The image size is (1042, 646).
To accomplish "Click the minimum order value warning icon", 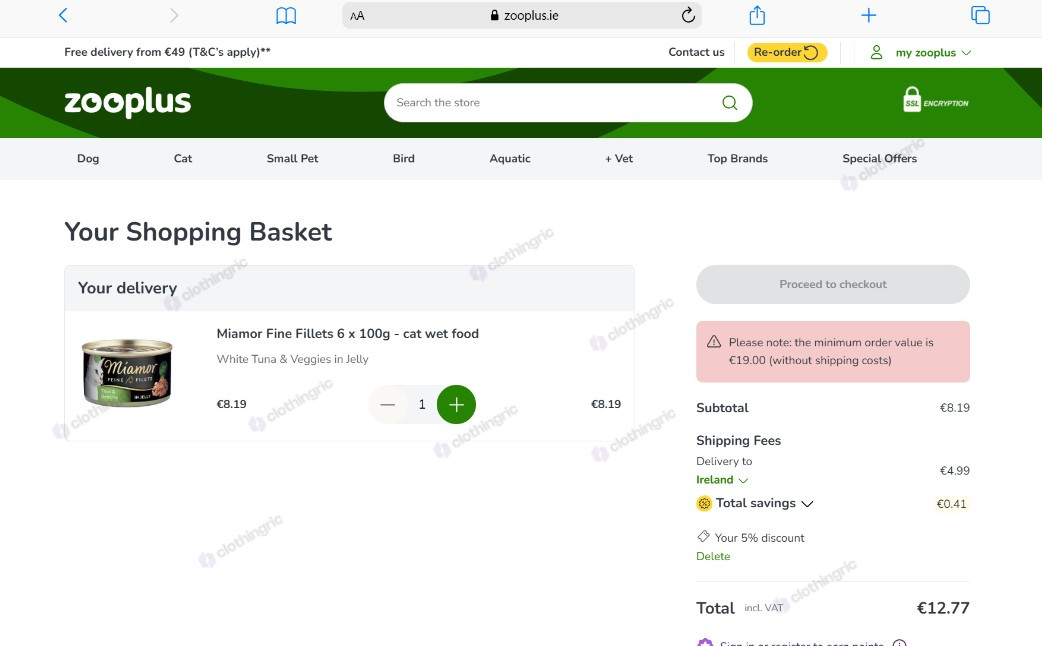I will pos(714,342).
